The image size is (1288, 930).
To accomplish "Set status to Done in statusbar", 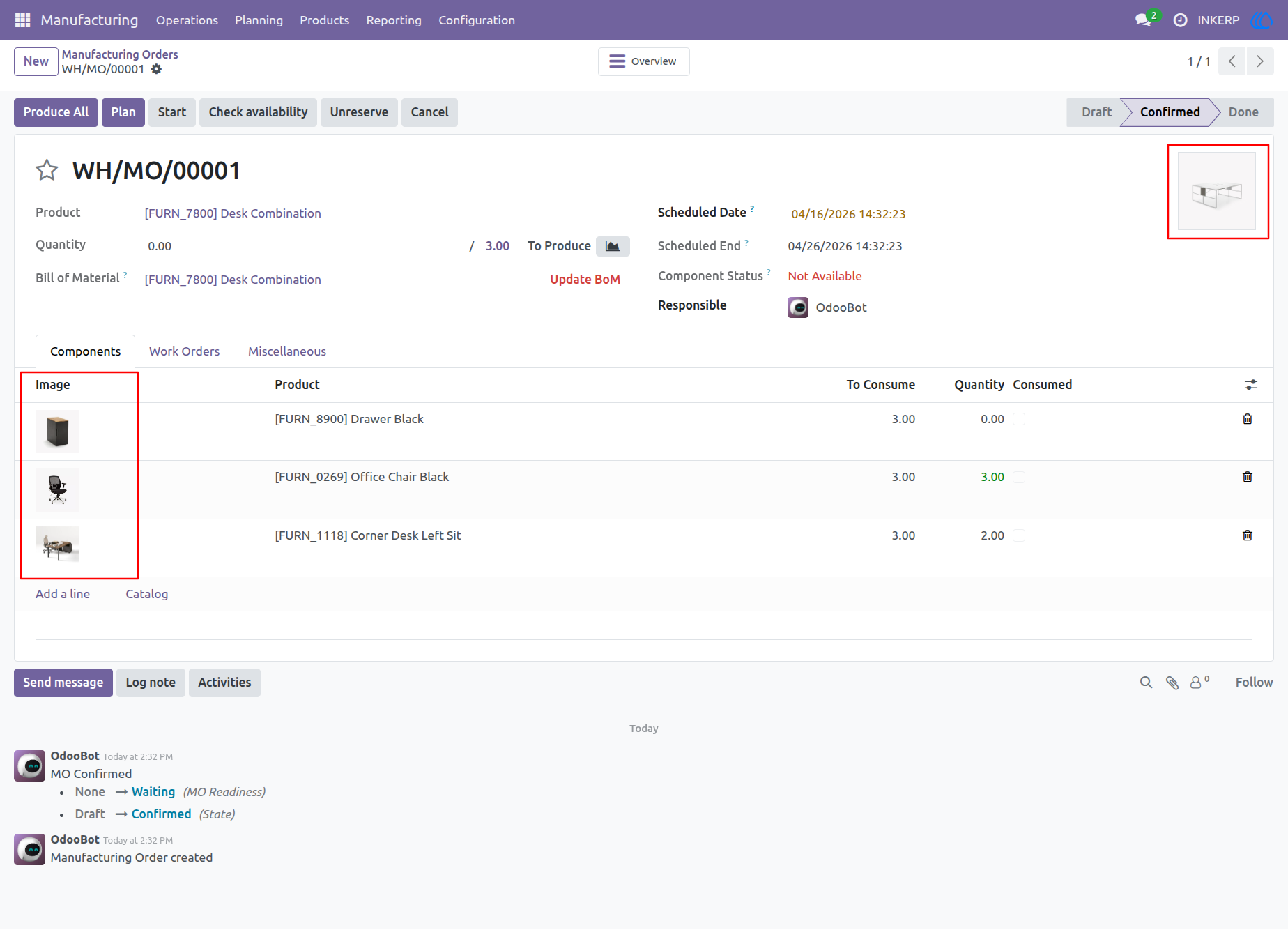I will pos(1243,112).
